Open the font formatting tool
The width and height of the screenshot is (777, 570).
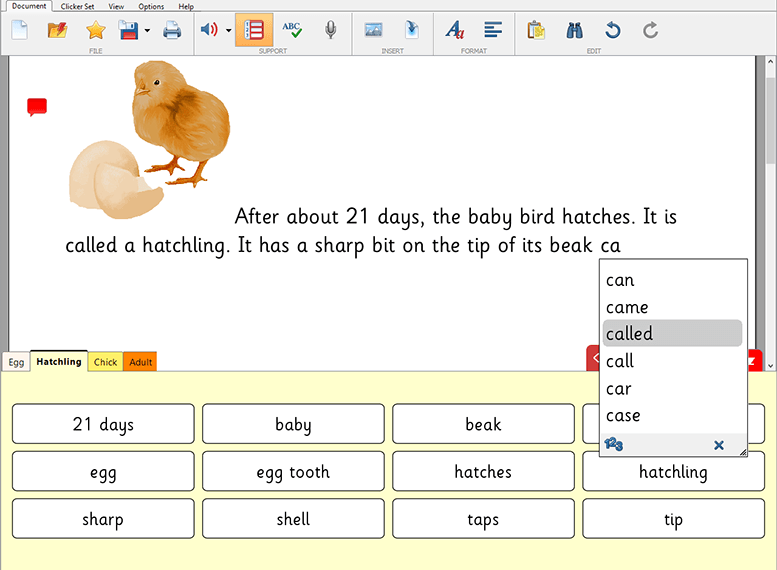point(455,30)
